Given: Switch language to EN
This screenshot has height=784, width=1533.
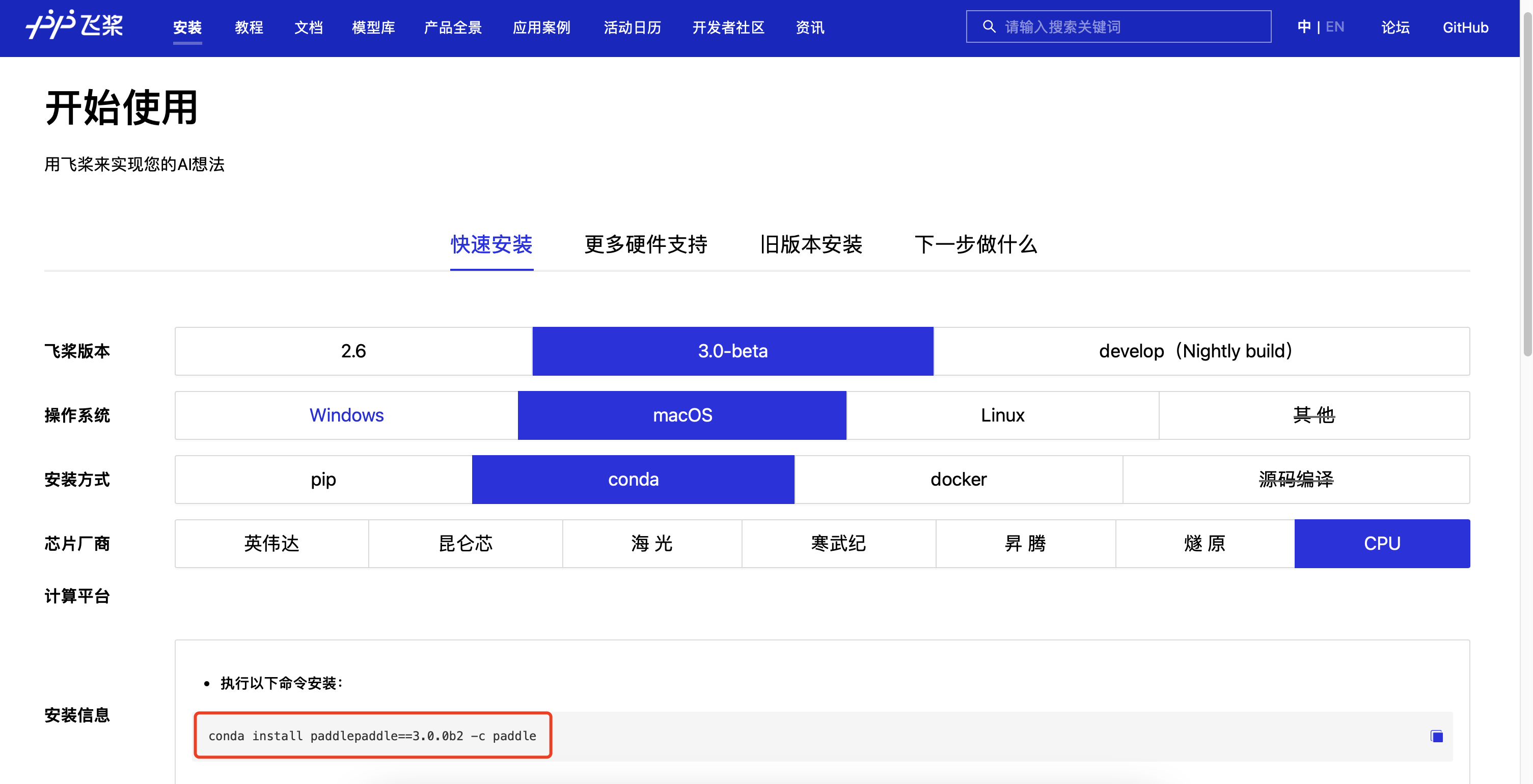Looking at the screenshot, I should [1335, 27].
